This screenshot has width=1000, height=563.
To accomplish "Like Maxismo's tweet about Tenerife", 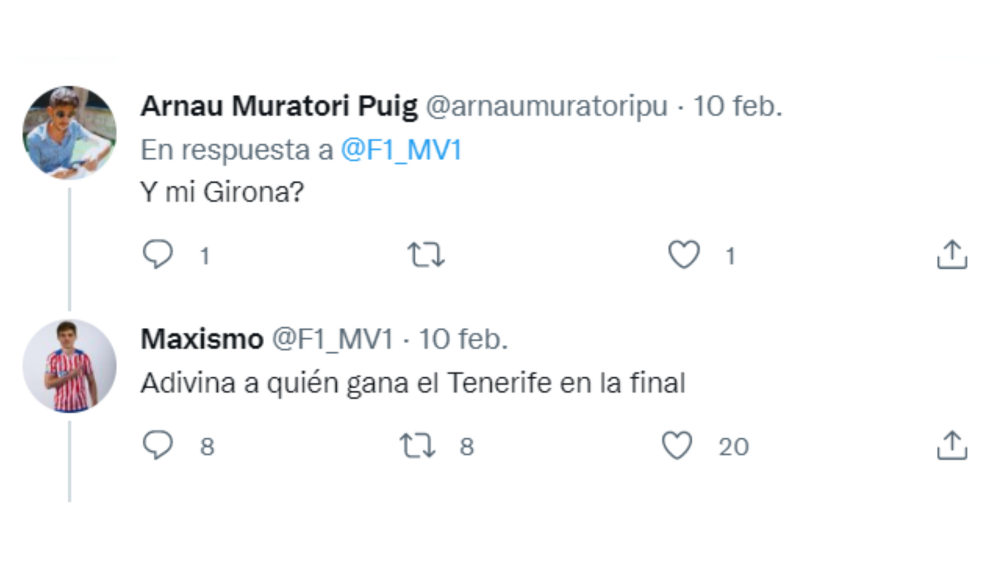I will click(678, 445).
